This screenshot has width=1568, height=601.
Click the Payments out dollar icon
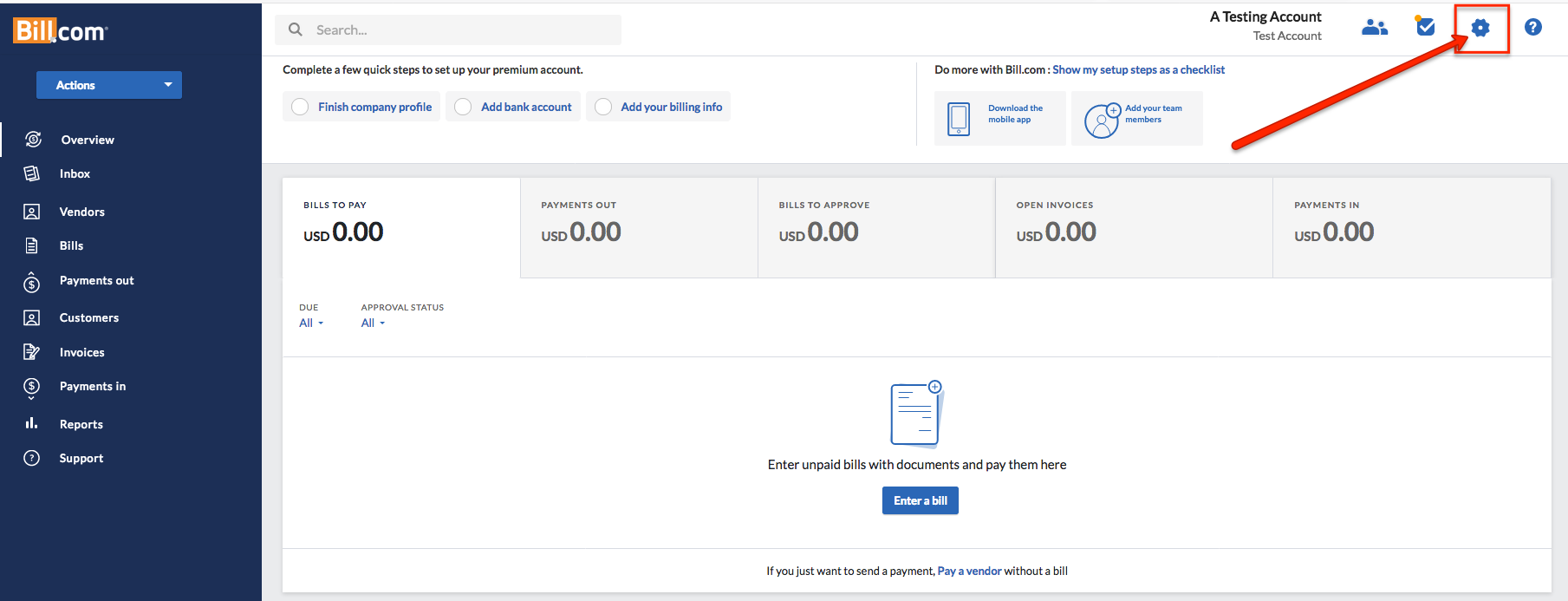[x=32, y=282]
